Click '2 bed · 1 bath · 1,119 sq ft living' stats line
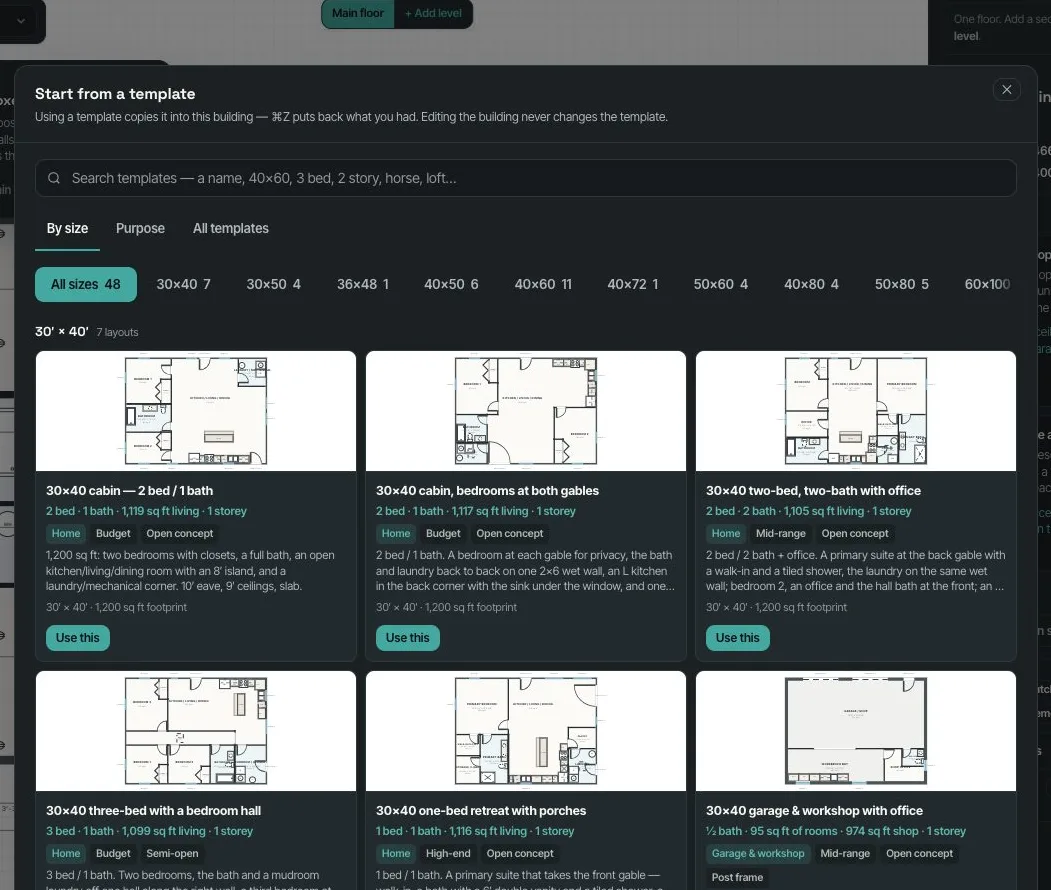Screen dimensions: 1051x890 [146, 511]
